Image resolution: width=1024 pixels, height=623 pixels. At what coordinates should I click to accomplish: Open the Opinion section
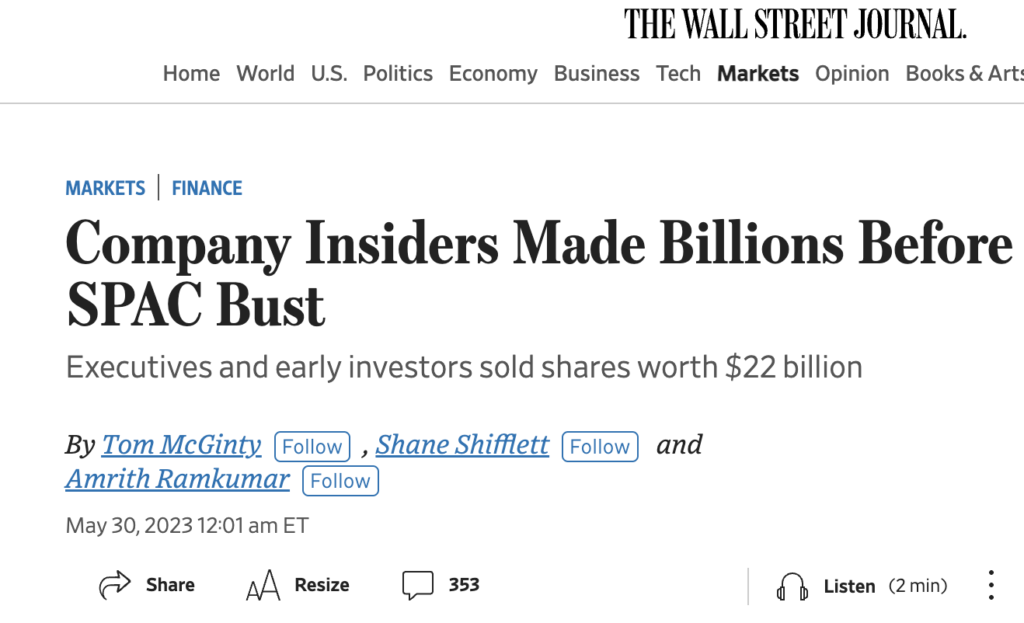pos(852,74)
